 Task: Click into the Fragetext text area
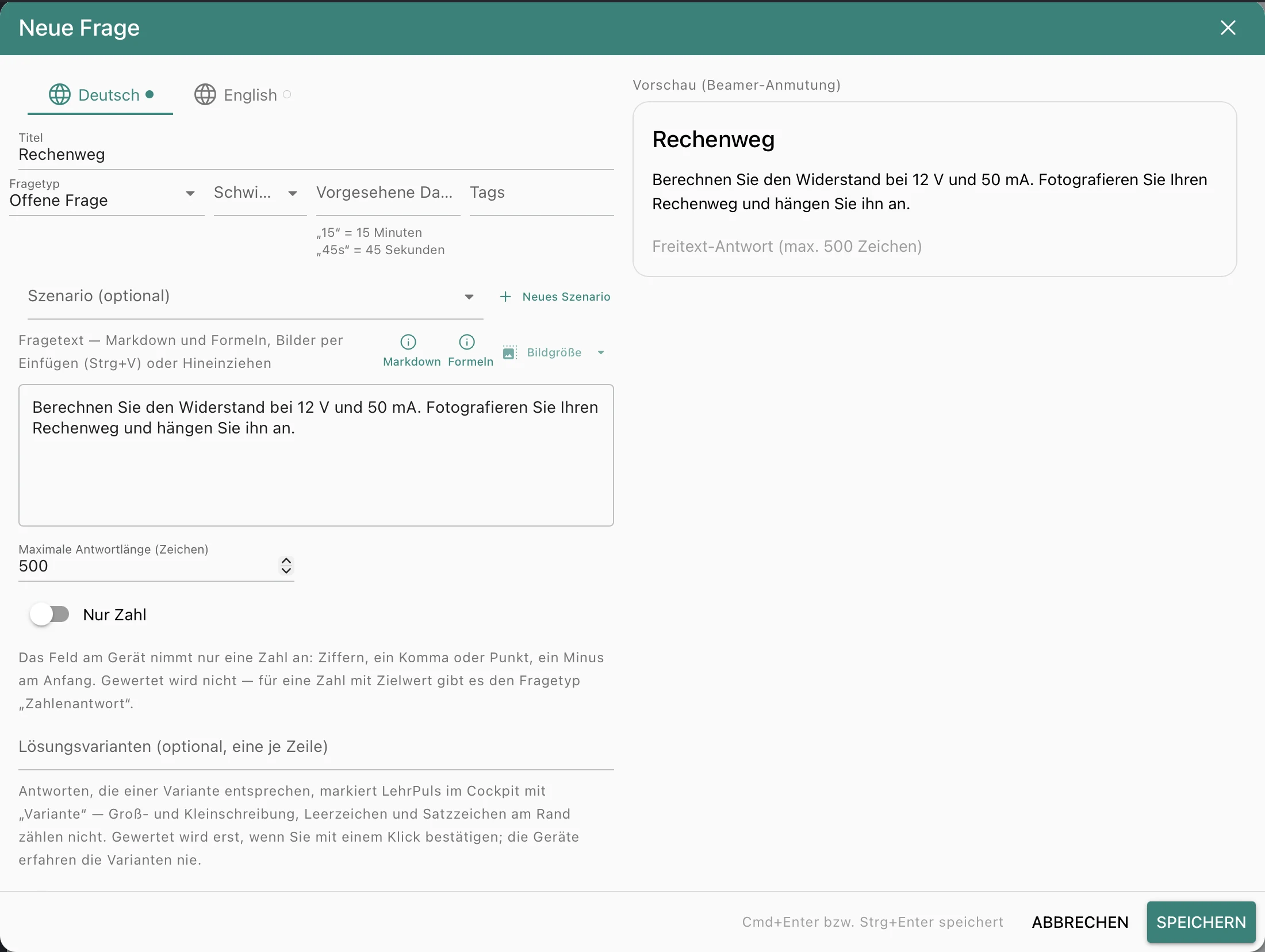[316, 455]
